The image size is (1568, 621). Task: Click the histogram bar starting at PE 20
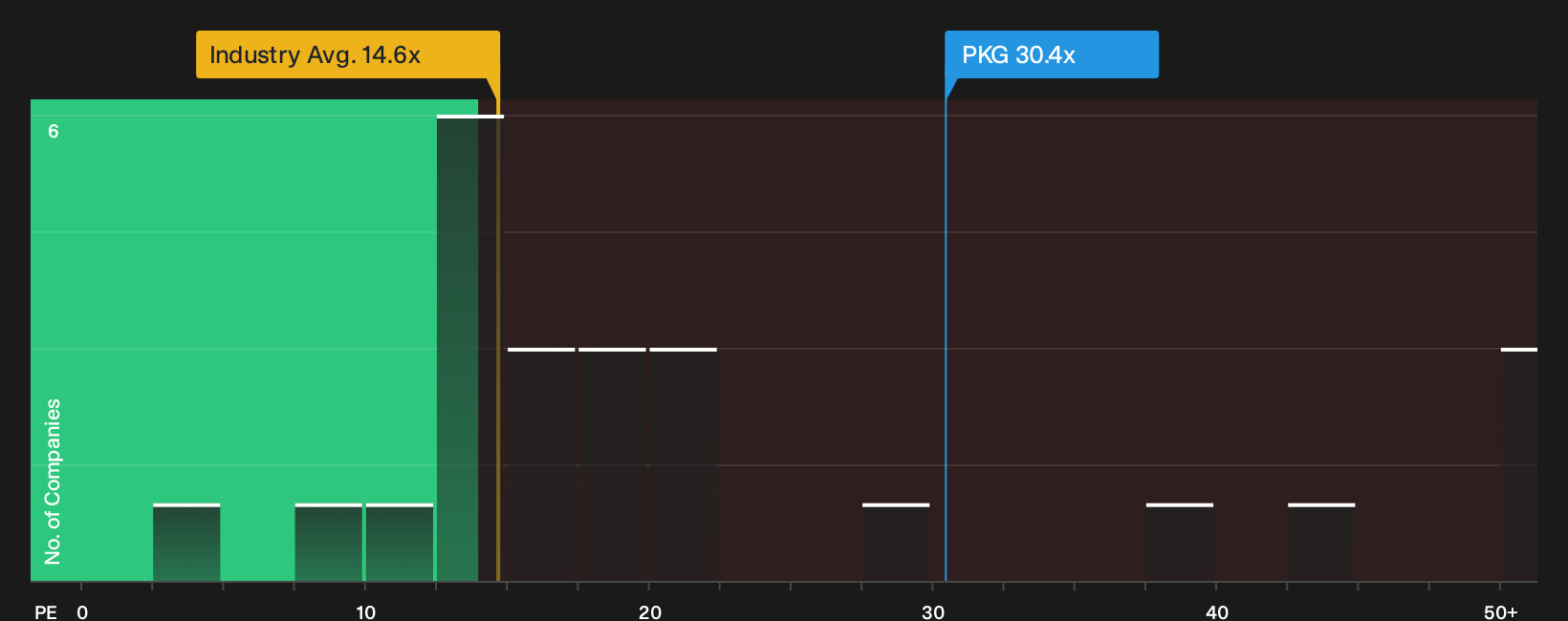(683, 464)
